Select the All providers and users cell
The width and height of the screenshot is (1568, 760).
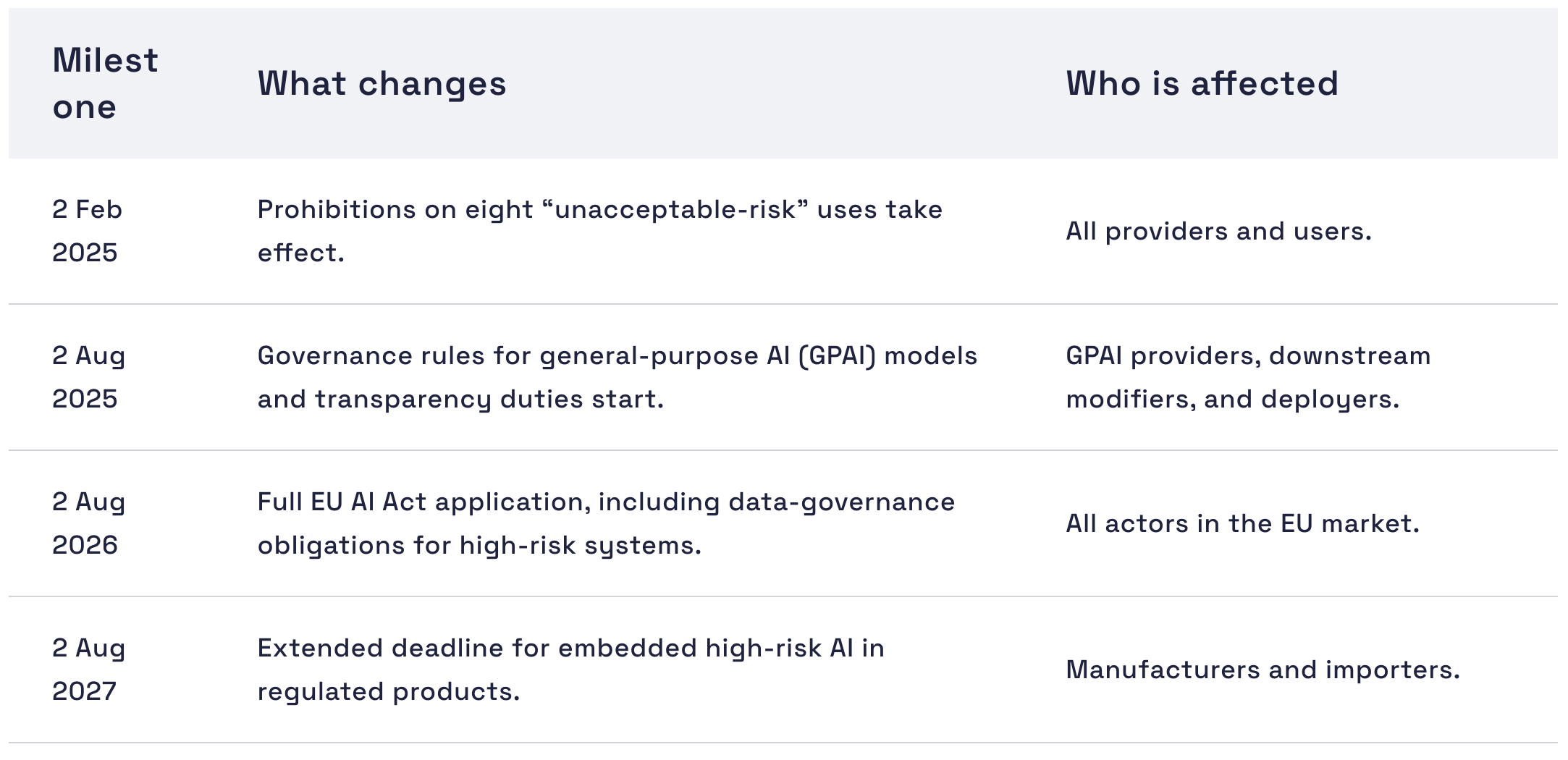coord(1219,232)
